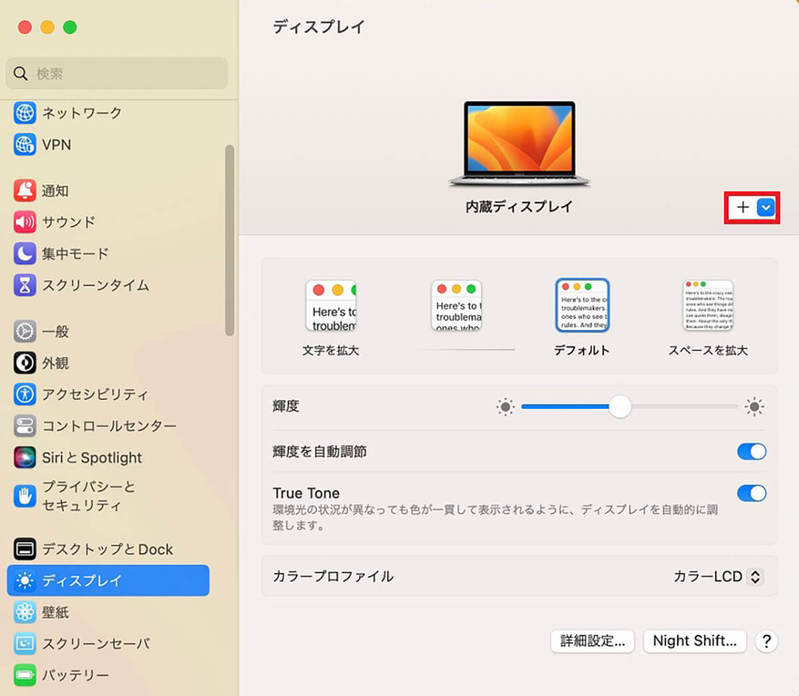Click the 内蔵ディスプレイ MacBook image
The width and height of the screenshot is (799, 696).
[519, 144]
